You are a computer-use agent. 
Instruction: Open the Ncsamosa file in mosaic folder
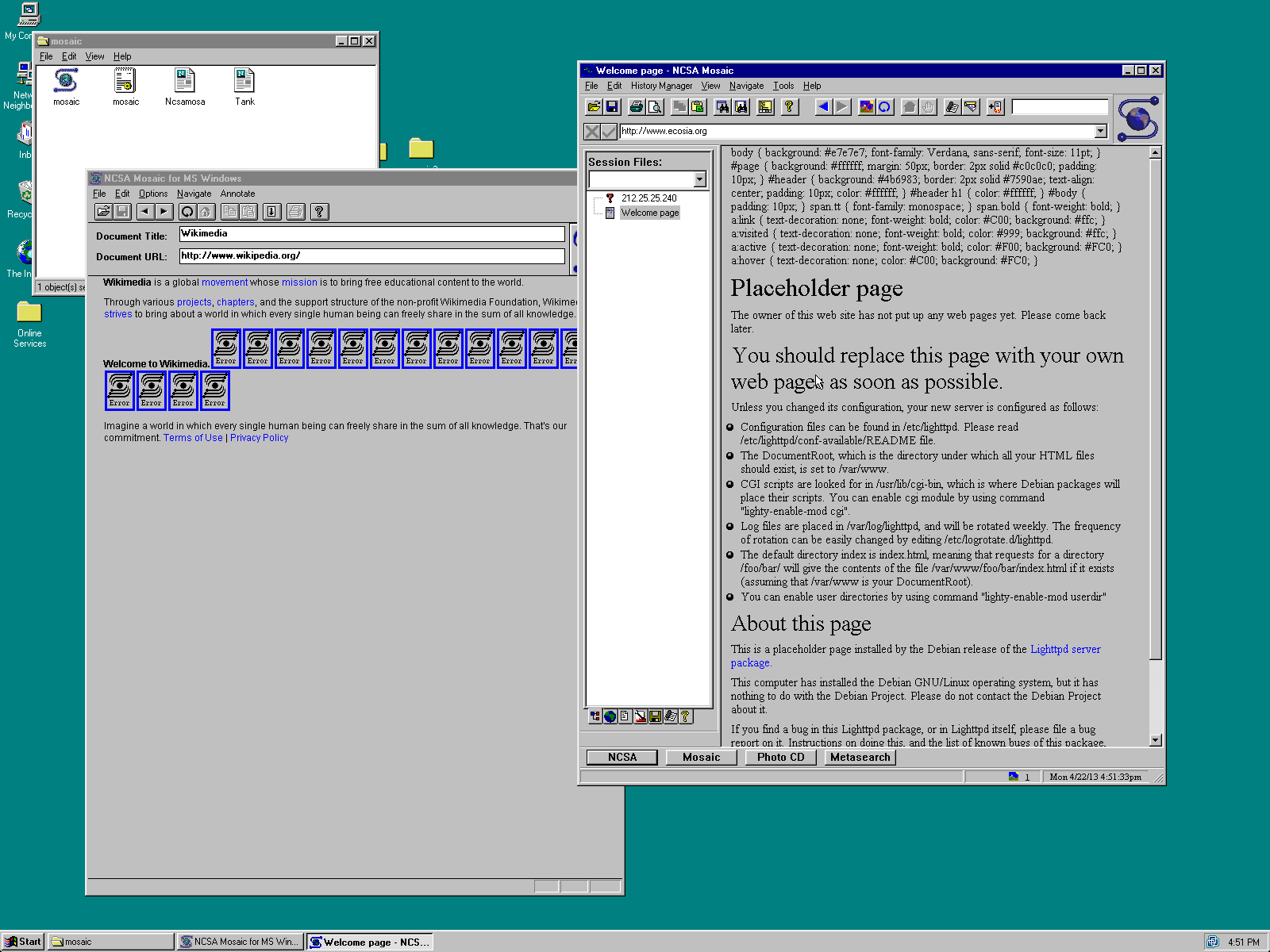[185, 86]
